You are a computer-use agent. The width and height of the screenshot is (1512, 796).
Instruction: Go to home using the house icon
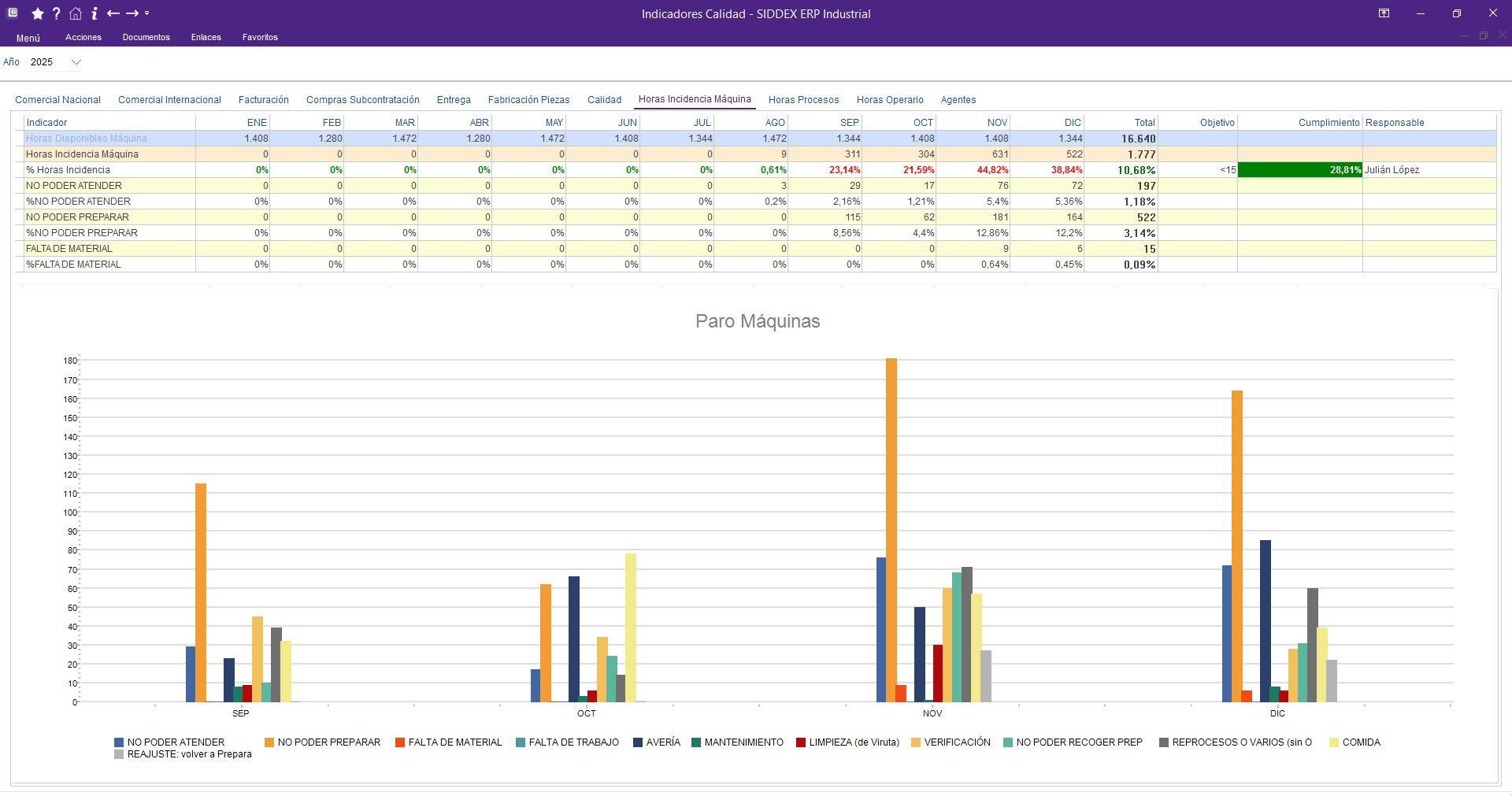76,13
